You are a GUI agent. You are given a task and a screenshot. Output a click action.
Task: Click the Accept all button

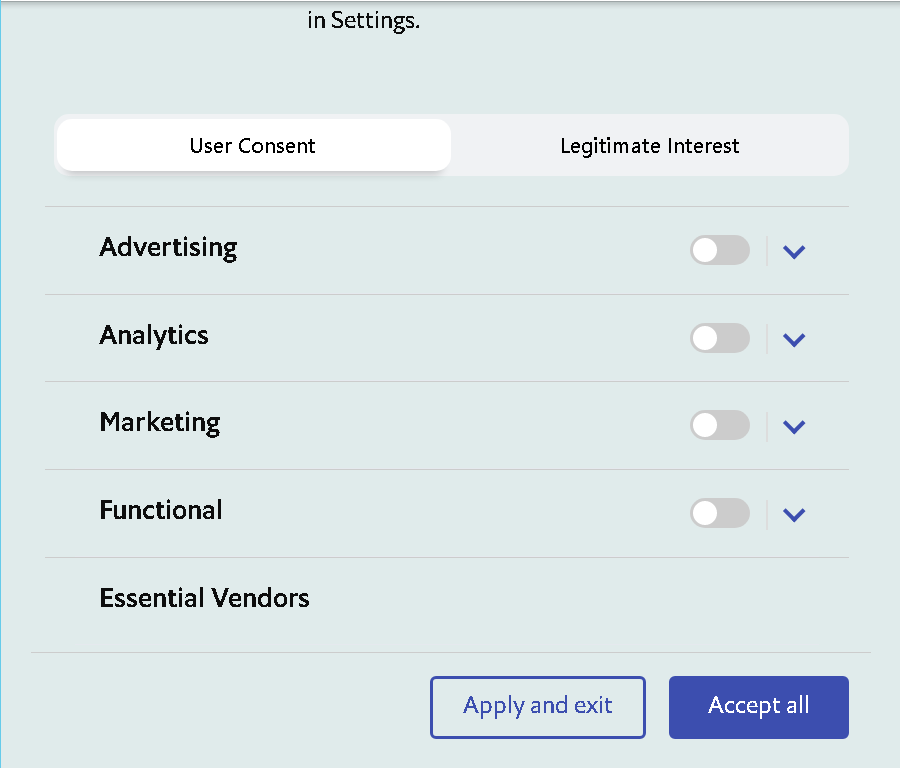coord(758,707)
